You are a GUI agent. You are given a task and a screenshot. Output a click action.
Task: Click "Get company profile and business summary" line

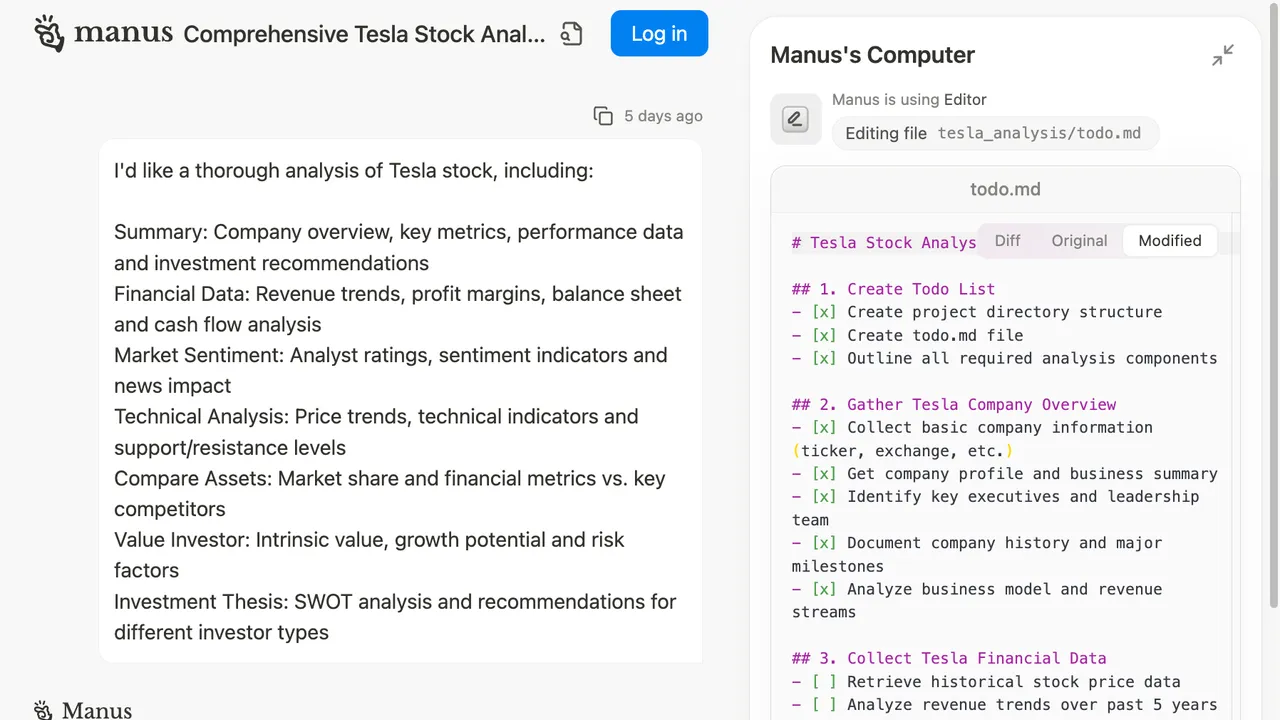(1004, 473)
